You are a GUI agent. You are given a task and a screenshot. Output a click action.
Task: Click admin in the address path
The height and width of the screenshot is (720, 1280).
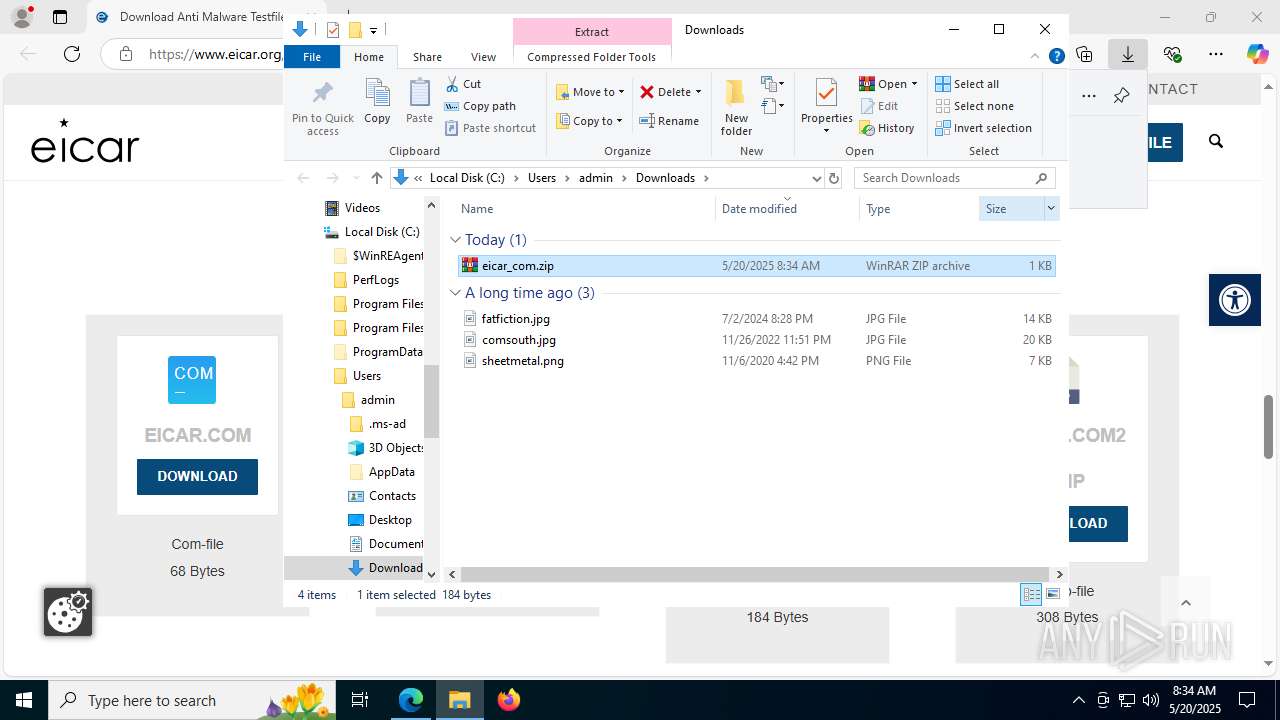point(595,178)
